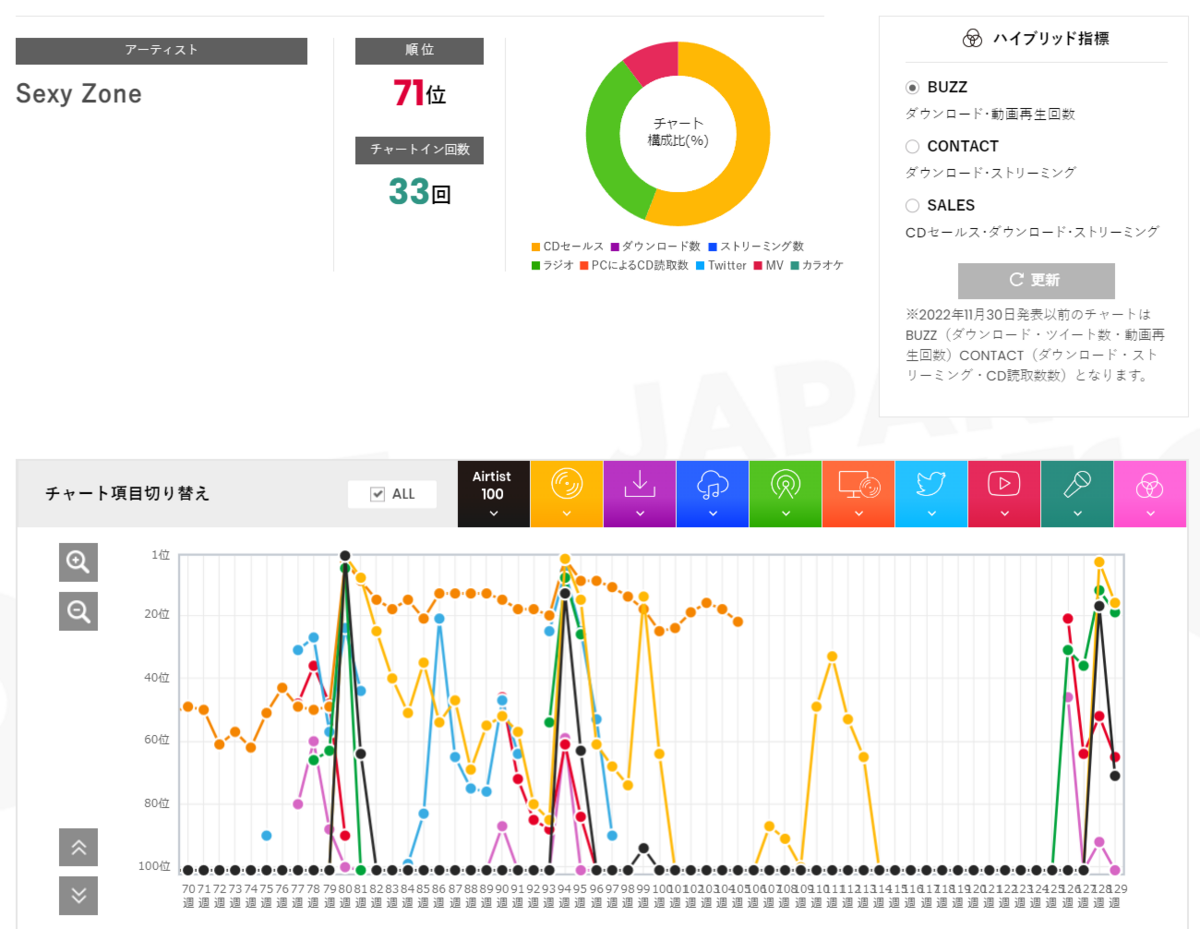Image resolution: width=1200 pixels, height=929 pixels.
Task: Zoom in on the chart with magnifier plus
Action: 78,561
